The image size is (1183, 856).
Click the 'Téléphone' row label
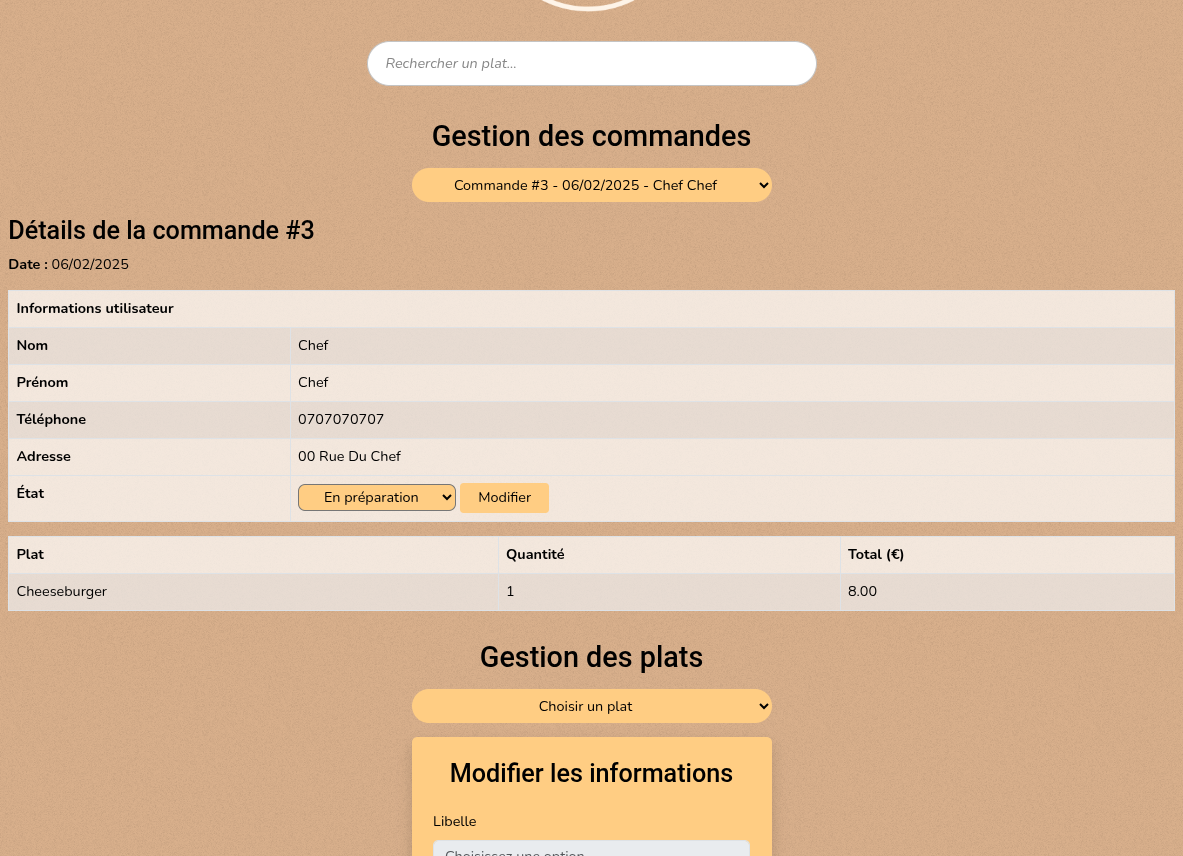tap(51, 419)
